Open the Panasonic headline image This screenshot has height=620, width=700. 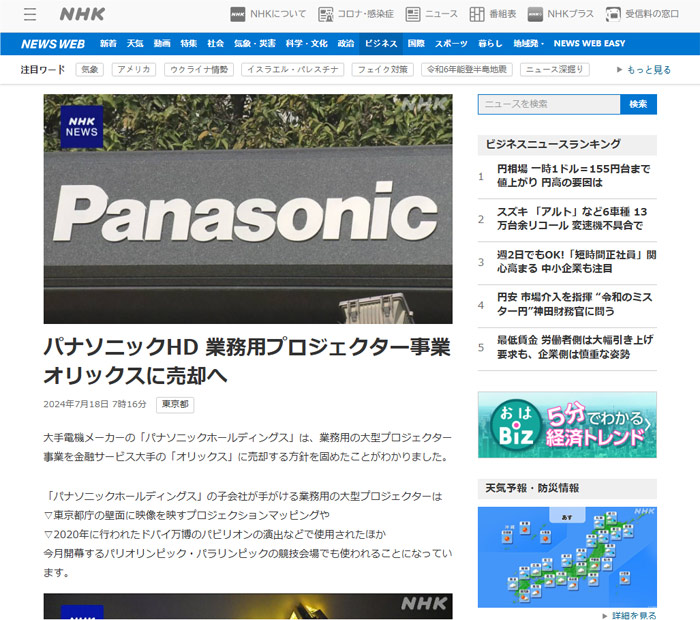point(248,209)
